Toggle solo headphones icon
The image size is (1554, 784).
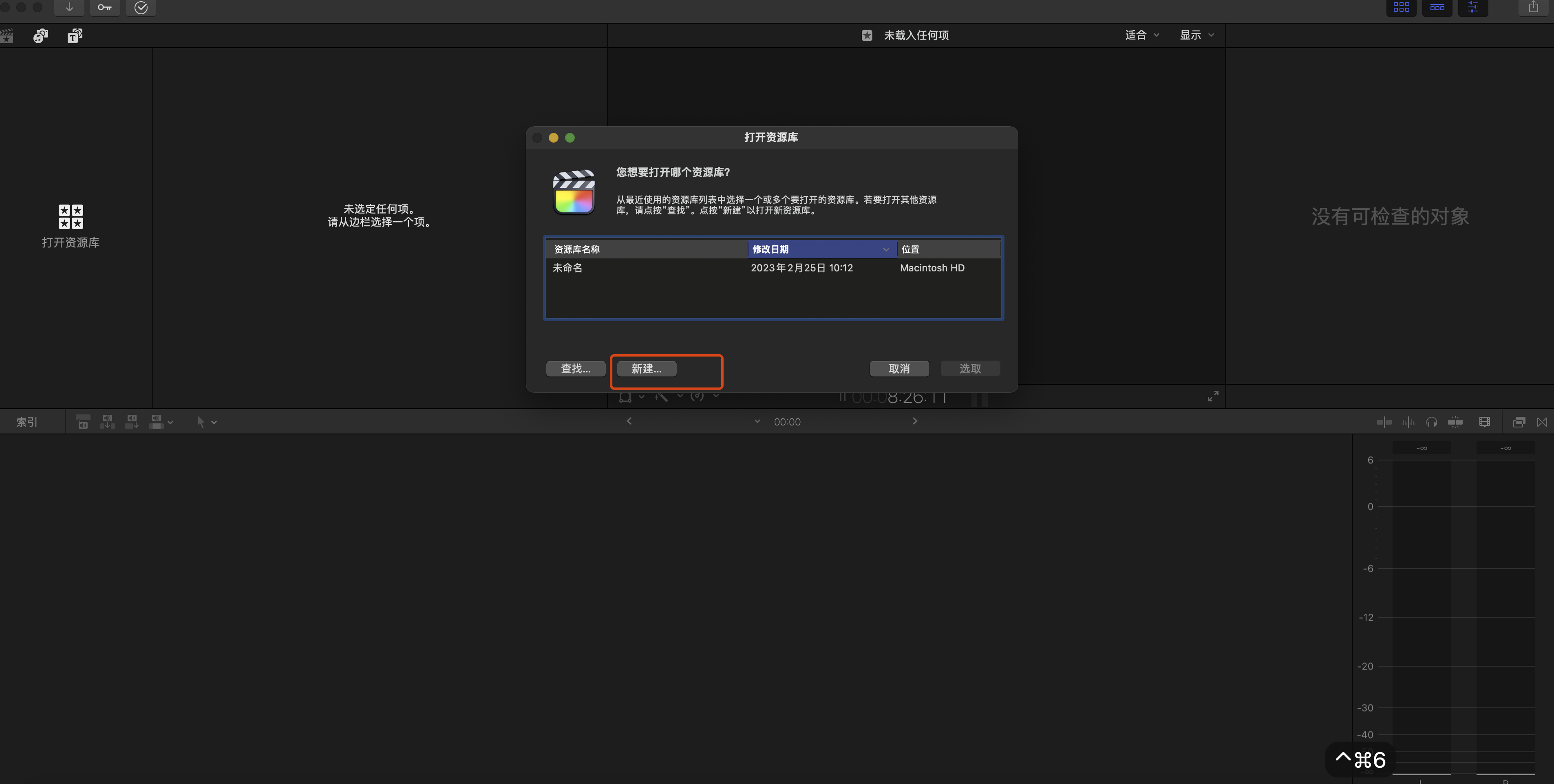click(x=1432, y=422)
